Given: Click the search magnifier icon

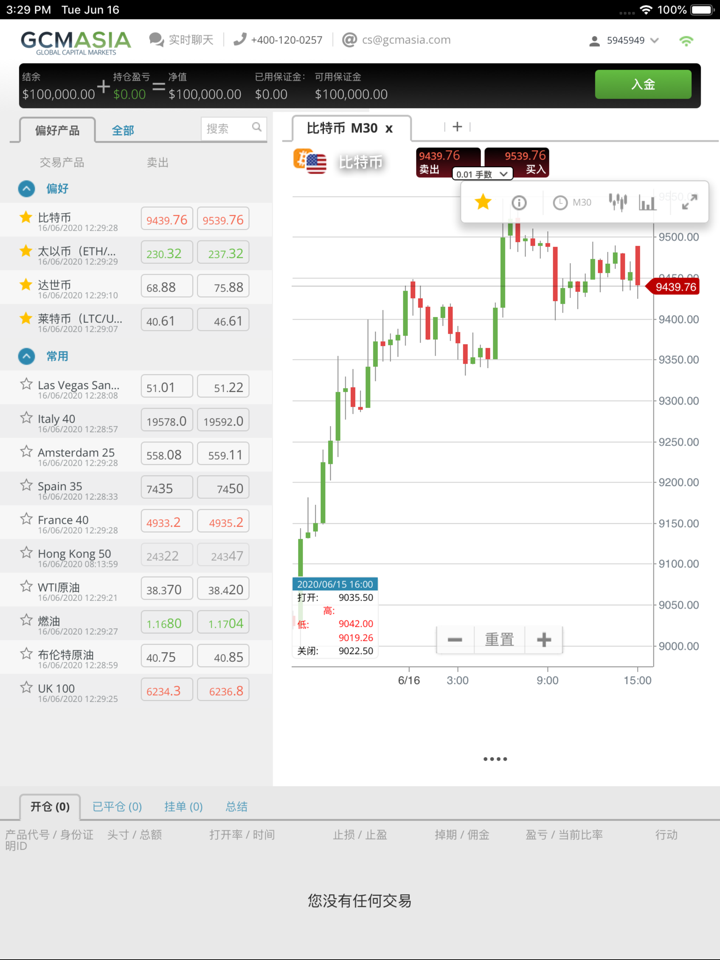Looking at the screenshot, I should click(x=257, y=128).
